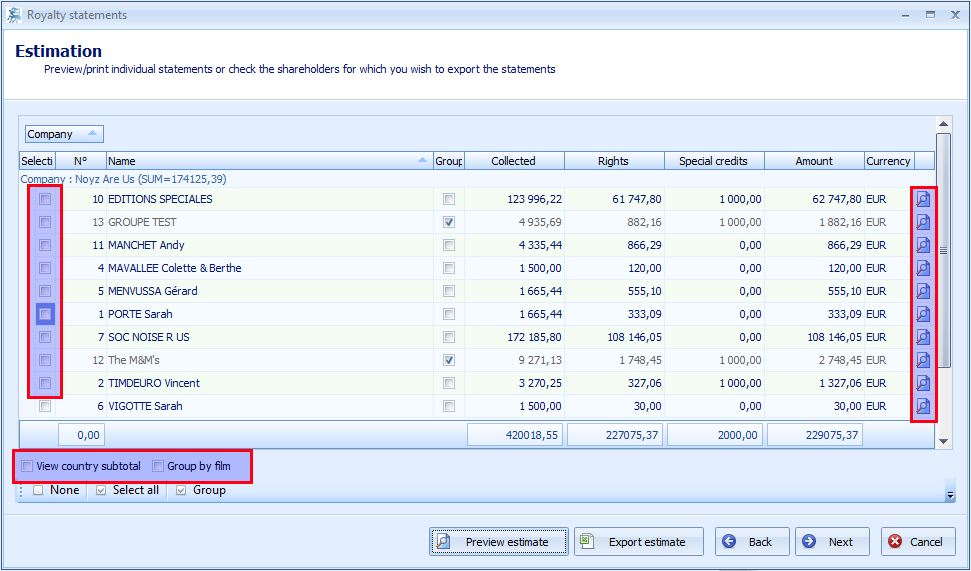Click Export estimate button
Screen dimensions: 971x571
coord(638,541)
